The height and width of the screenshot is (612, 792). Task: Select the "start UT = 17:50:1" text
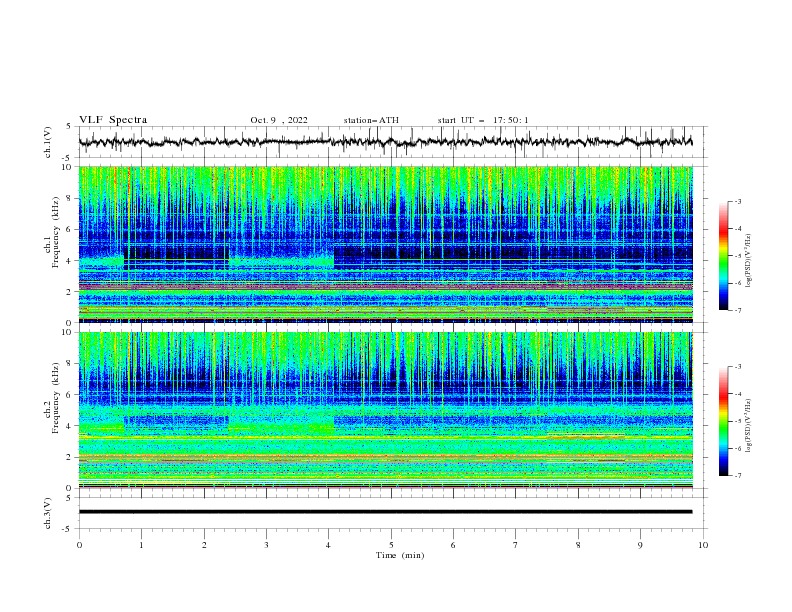483,120
